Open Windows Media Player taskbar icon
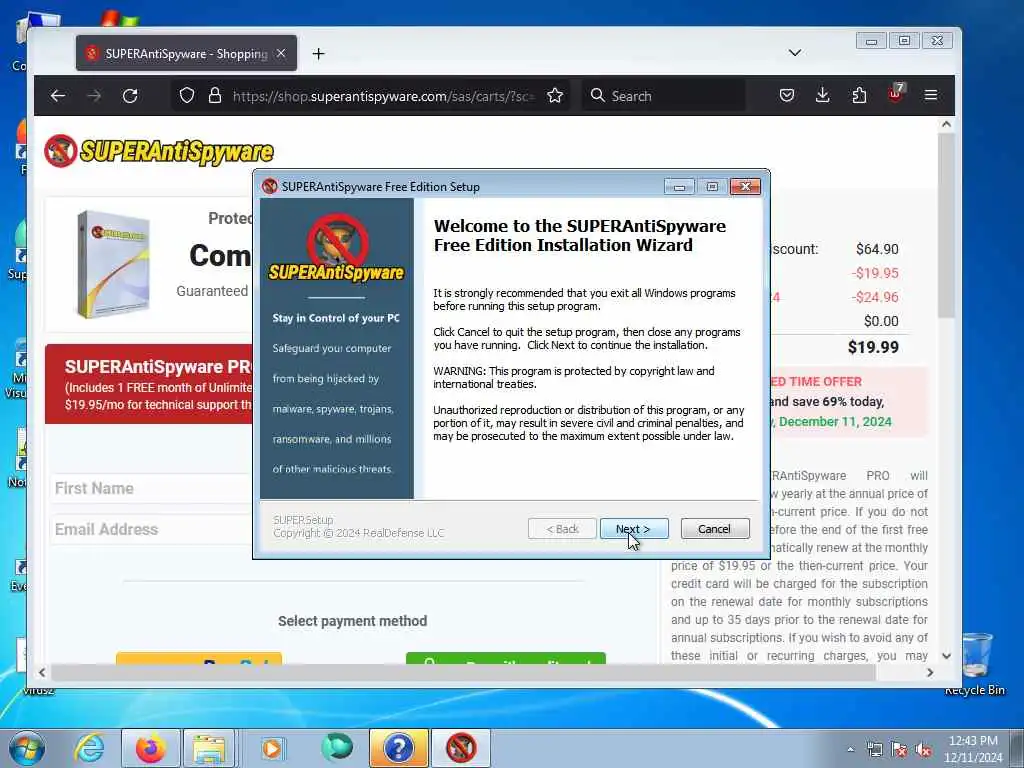This screenshot has width=1024, height=768. coord(272,748)
